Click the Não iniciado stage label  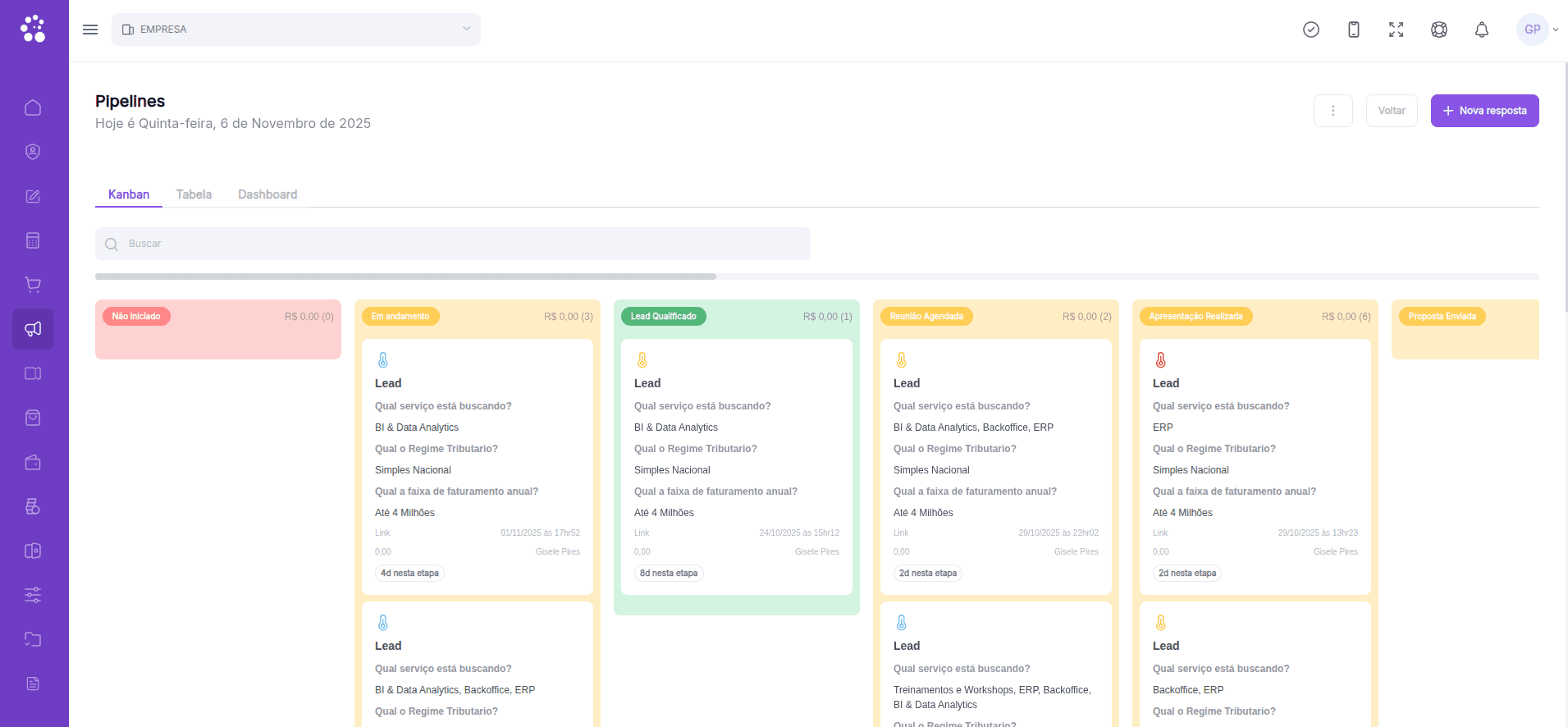point(136,317)
